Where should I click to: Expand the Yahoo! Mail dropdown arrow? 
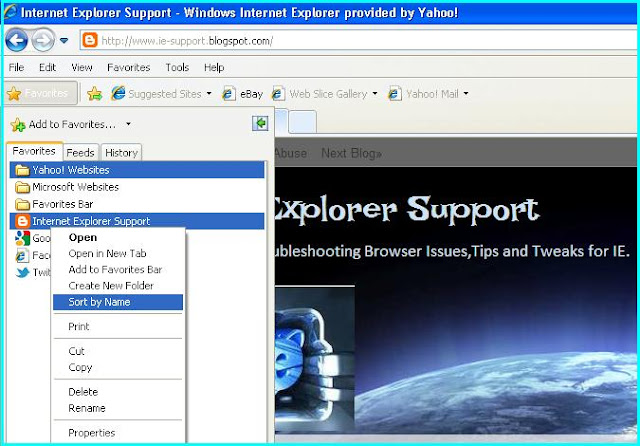pos(466,93)
